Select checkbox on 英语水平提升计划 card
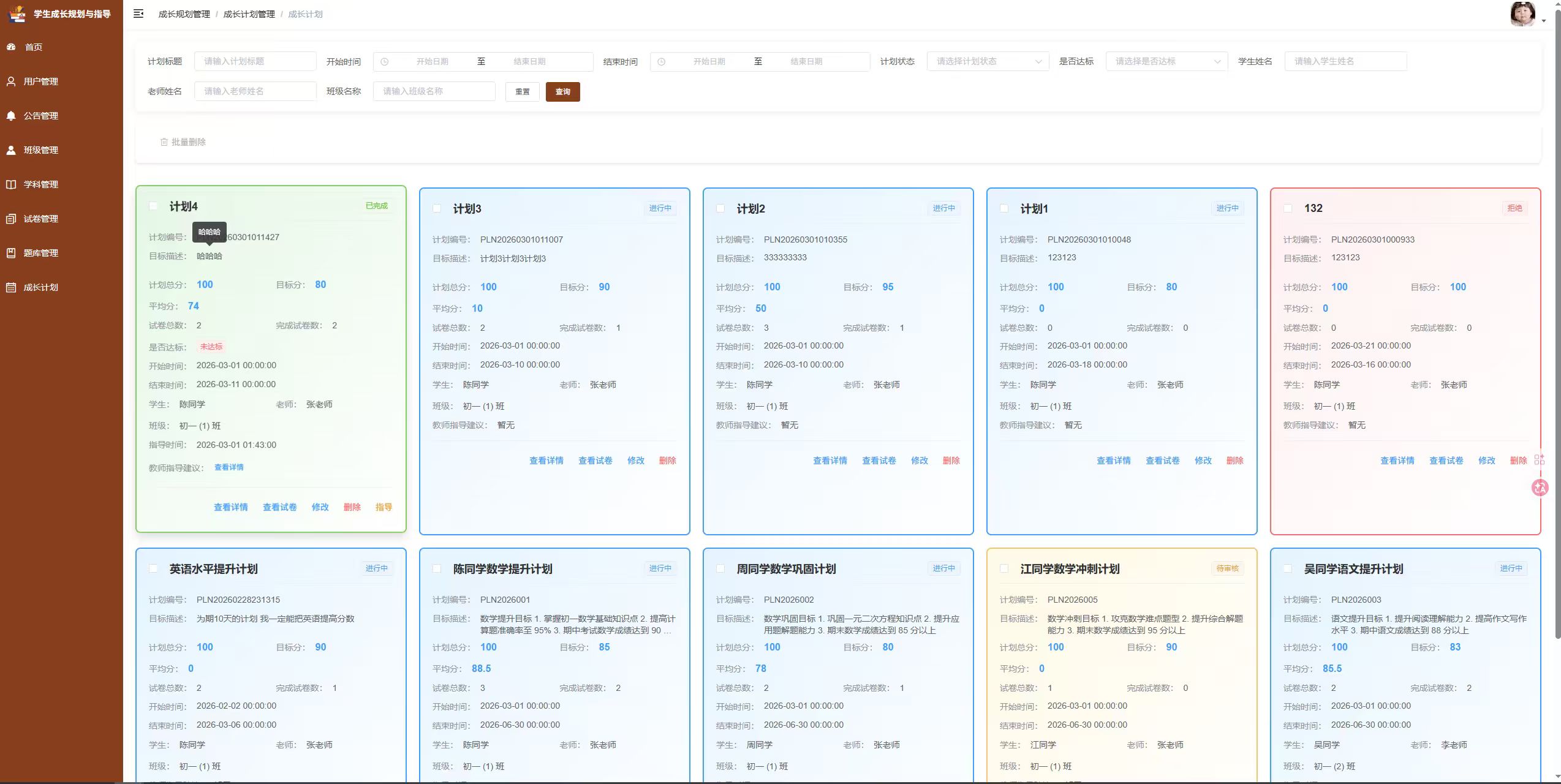 [154, 569]
